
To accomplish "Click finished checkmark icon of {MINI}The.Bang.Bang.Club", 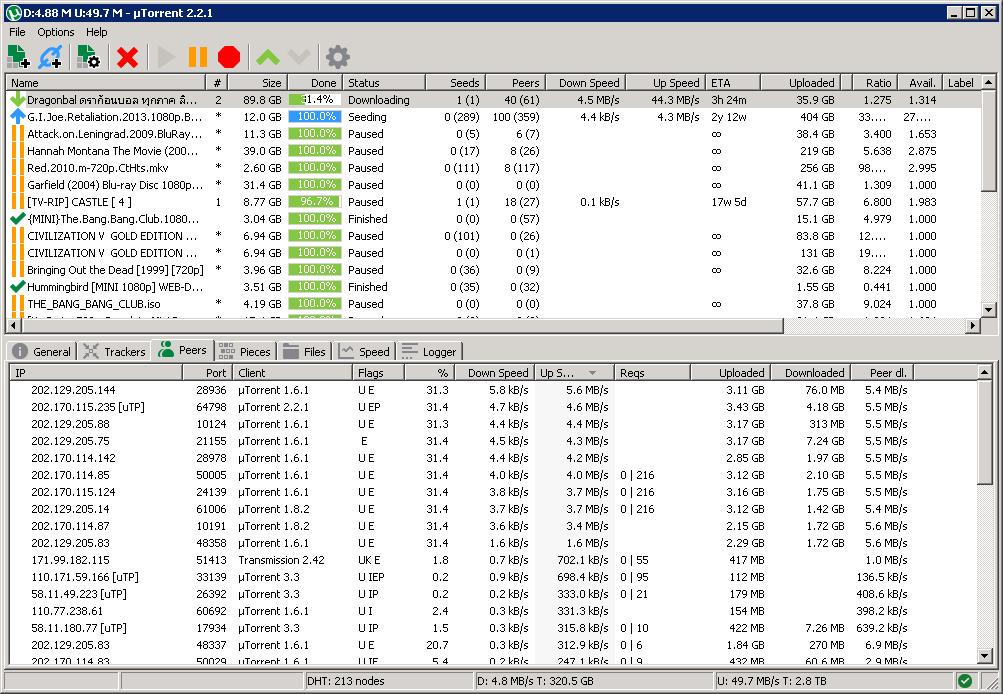I will (17, 219).
